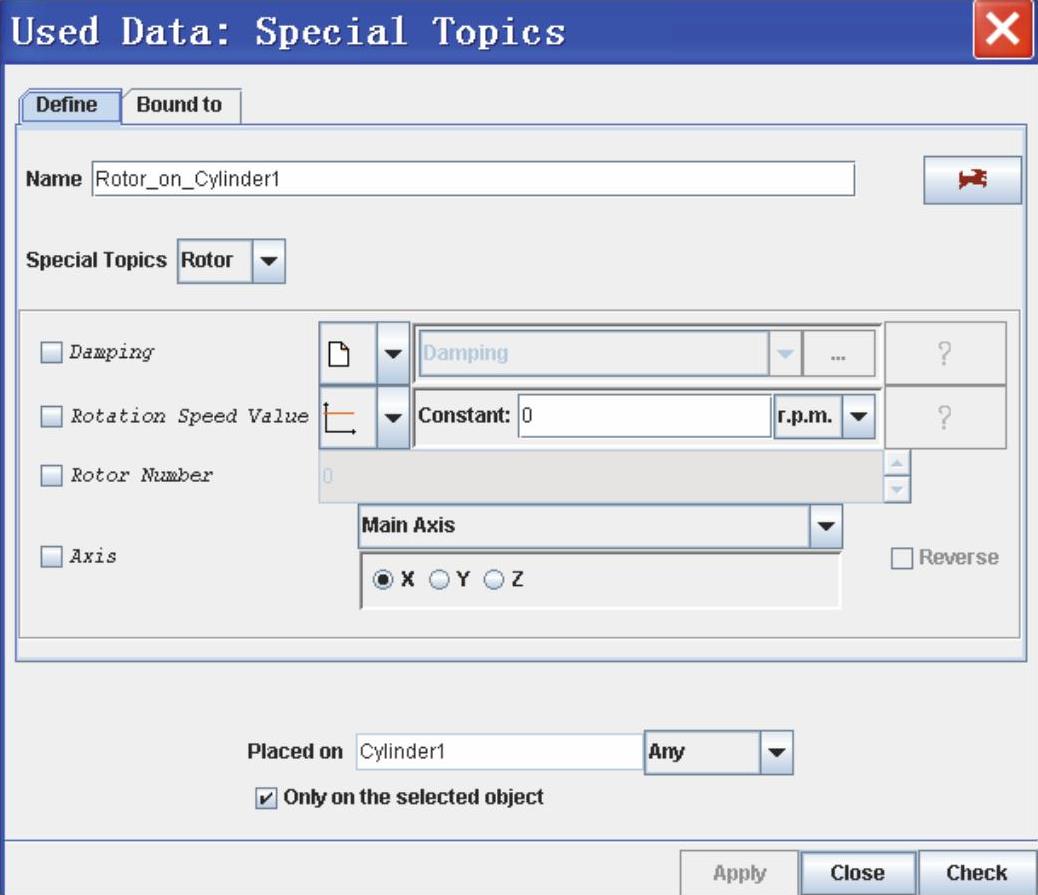Image resolution: width=1038 pixels, height=895 pixels.
Task: Check the Rotor Number checkbox
Action: click(51, 476)
